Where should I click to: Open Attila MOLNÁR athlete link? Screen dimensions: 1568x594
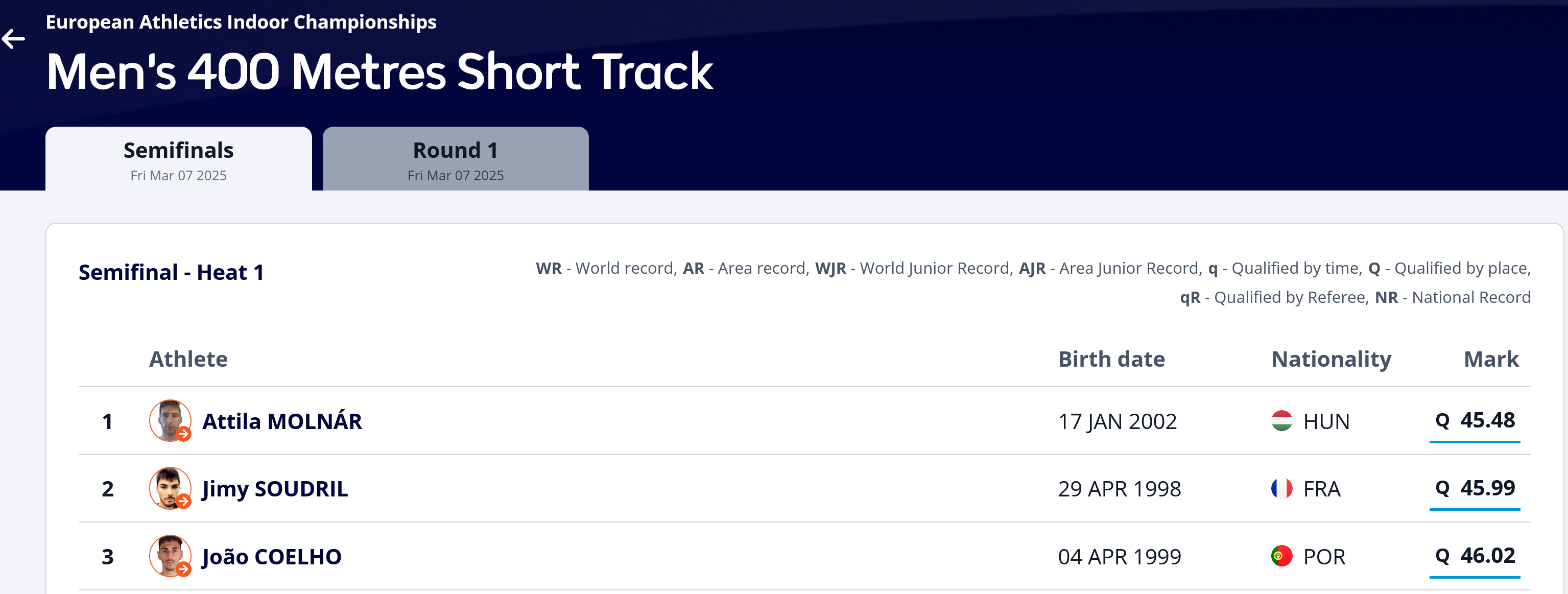(282, 421)
